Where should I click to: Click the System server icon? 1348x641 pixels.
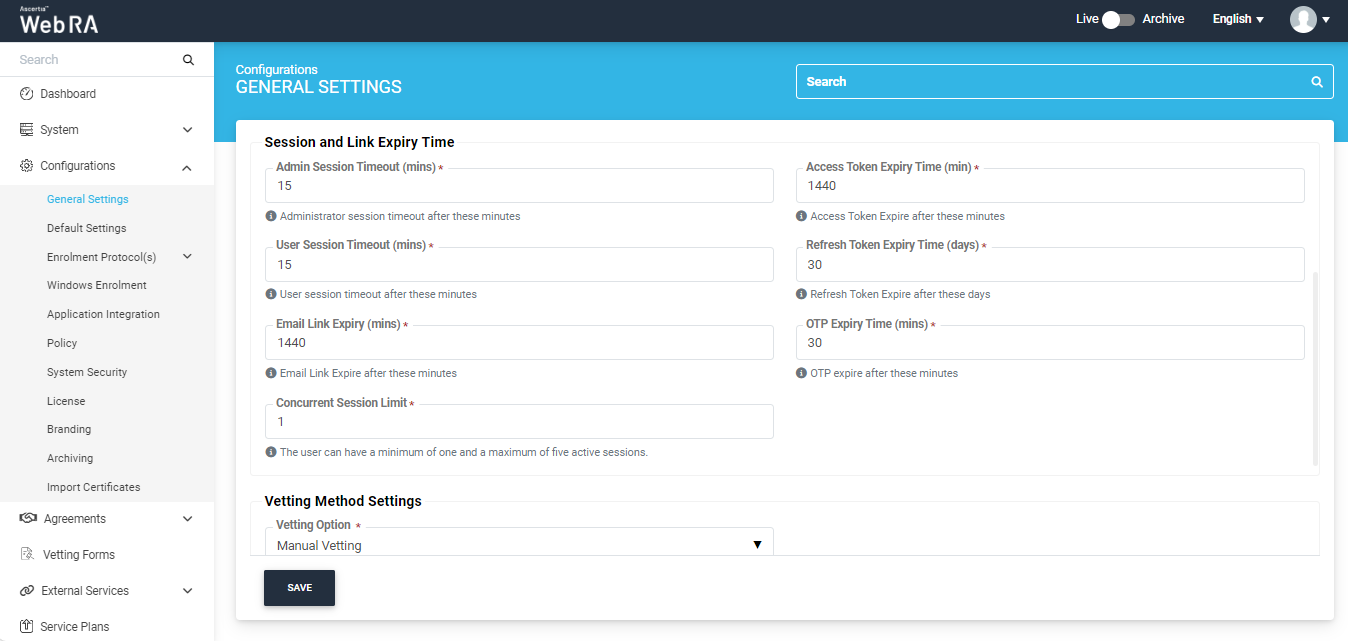[x=27, y=130]
